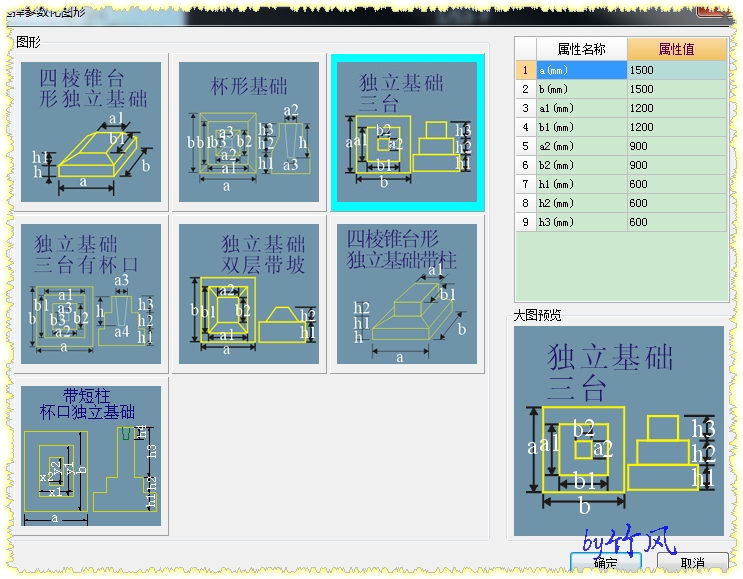This screenshot has height=579, width=743.
Task: Select the 带短柱杯口独立基础 shape
Action: point(91,456)
